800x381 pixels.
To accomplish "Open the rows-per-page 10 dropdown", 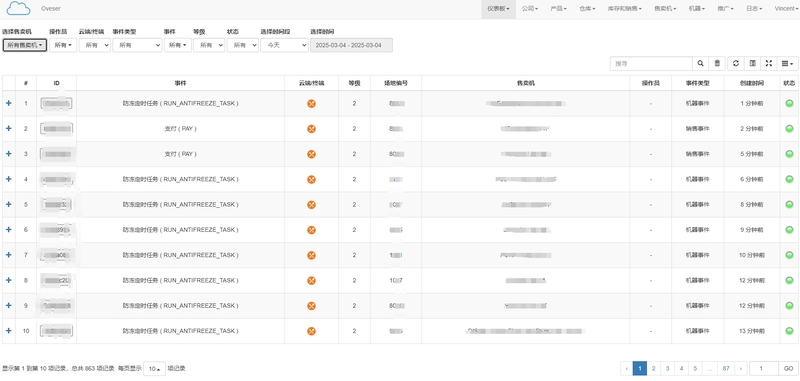I will (155, 369).
